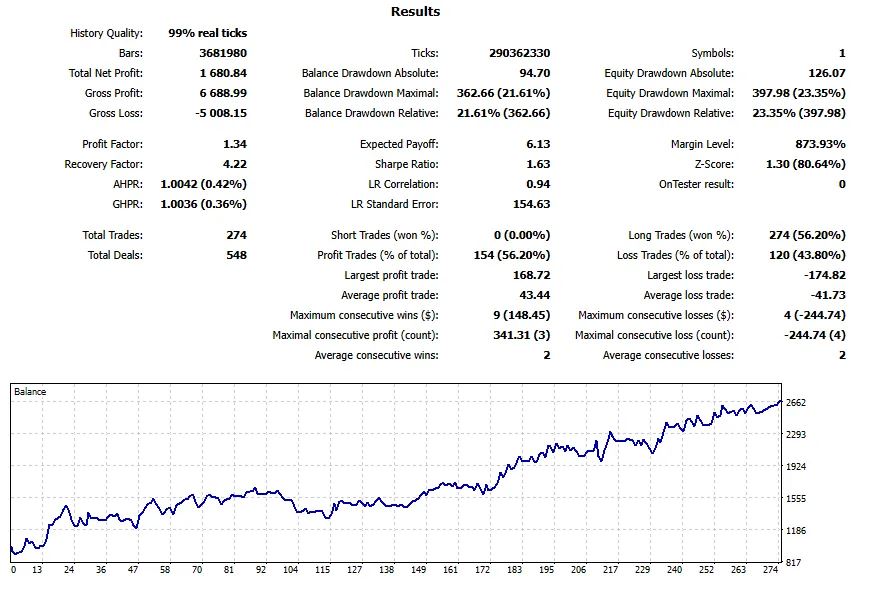Image resolution: width=884 pixels, height=591 pixels.
Task: Select the net profit value "1 680.84"
Action: [223, 73]
